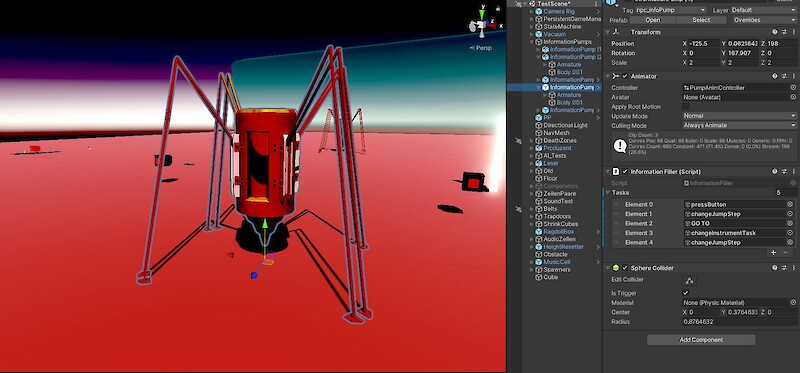
Task: Open Transform component help icon
Action: pyautogui.click(x=774, y=32)
